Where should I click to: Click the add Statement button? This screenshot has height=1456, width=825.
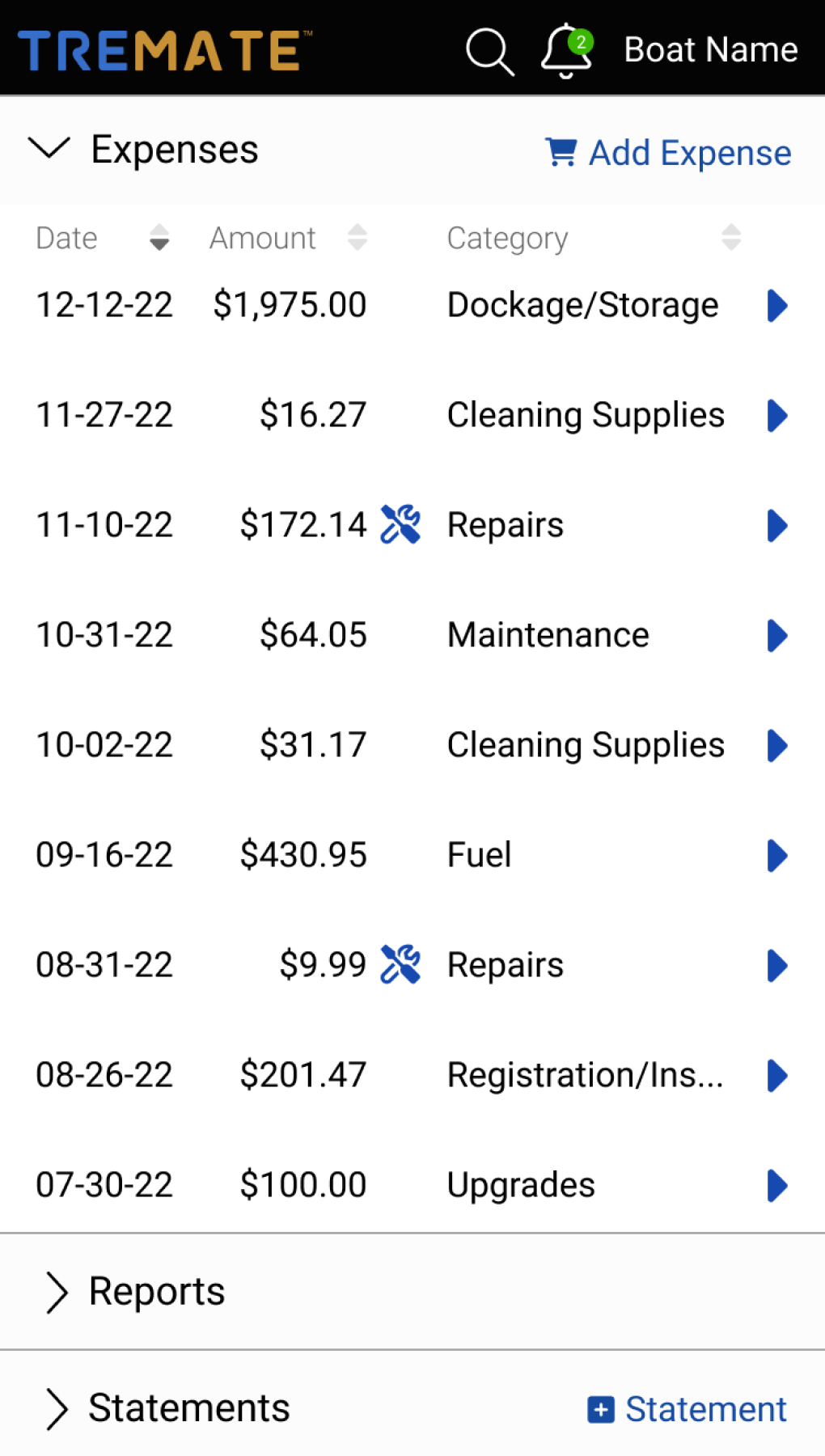pyautogui.click(x=687, y=1409)
